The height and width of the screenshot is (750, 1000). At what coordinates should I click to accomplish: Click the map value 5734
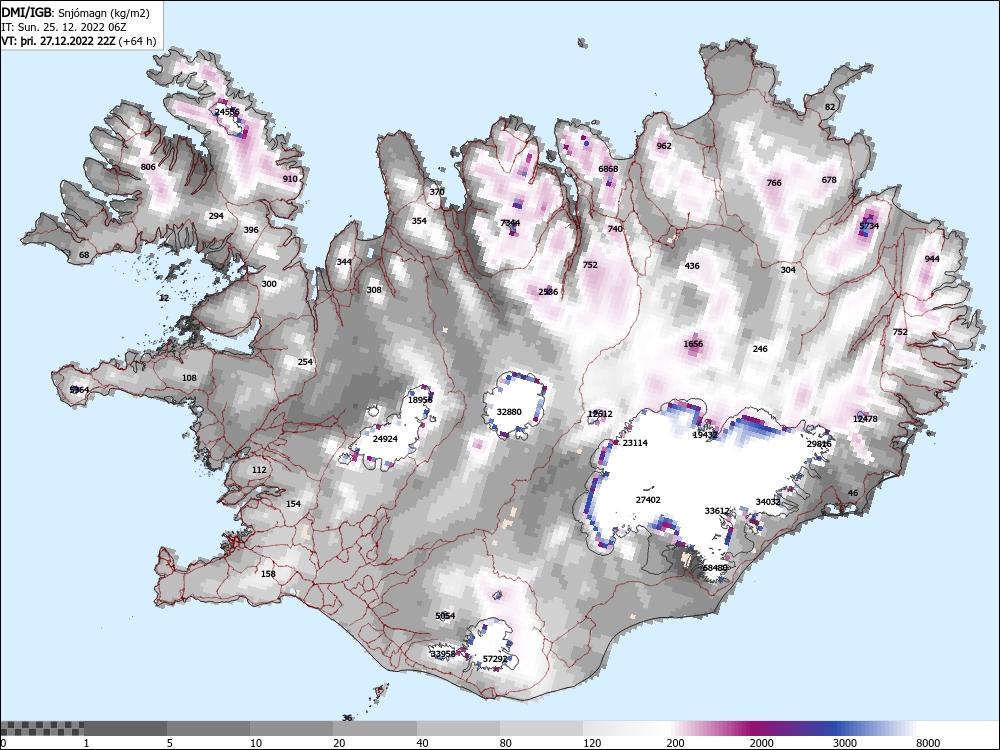[x=869, y=226]
